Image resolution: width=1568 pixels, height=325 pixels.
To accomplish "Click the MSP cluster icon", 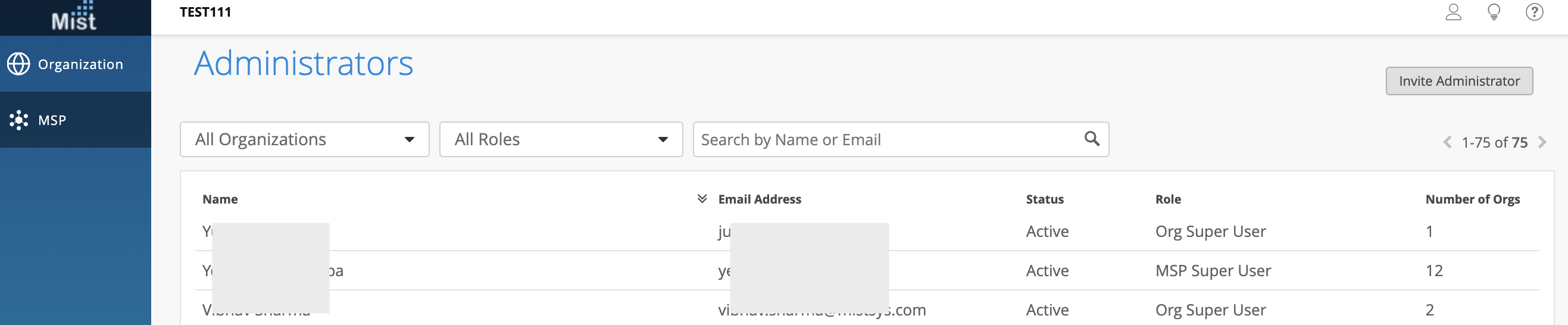I will (19, 120).
